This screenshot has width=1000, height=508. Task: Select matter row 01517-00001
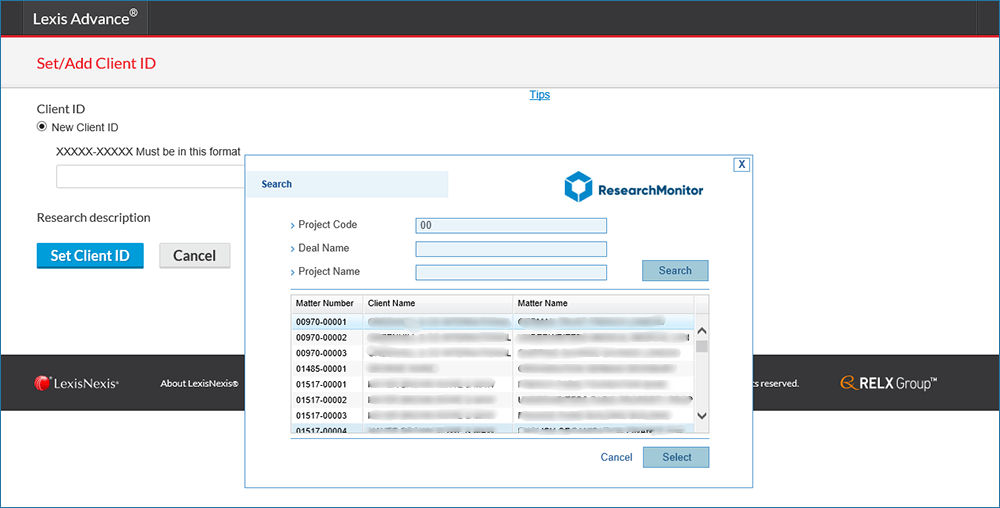click(493, 384)
